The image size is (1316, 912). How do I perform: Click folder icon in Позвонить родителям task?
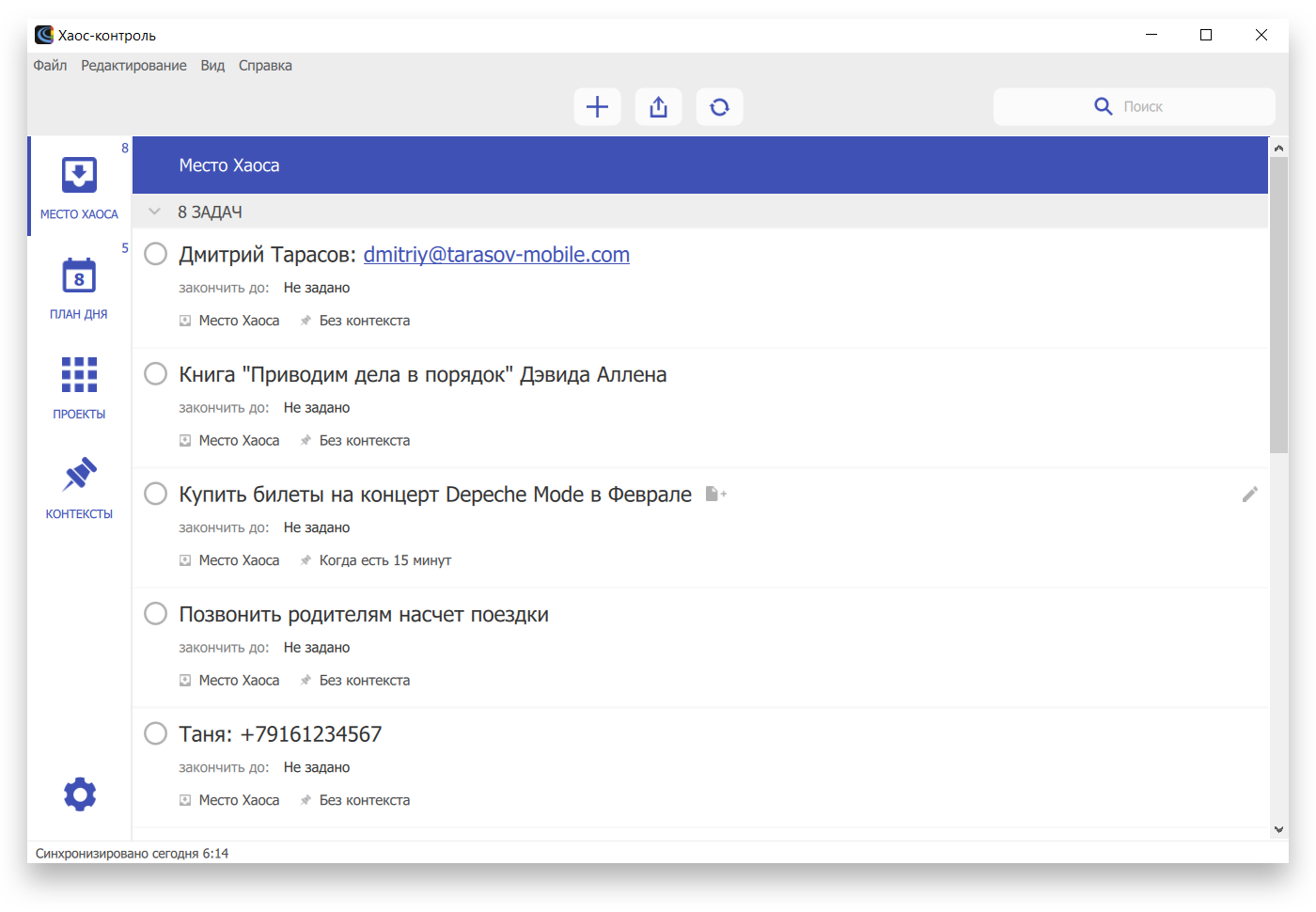pyautogui.click(x=185, y=680)
